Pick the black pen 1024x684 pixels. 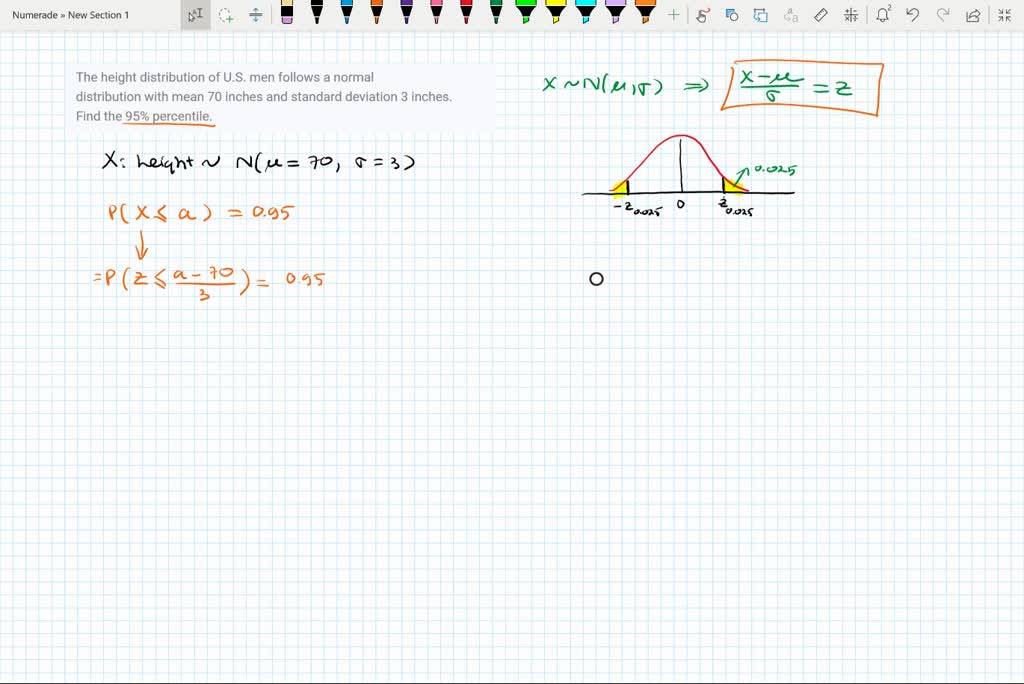(x=317, y=13)
